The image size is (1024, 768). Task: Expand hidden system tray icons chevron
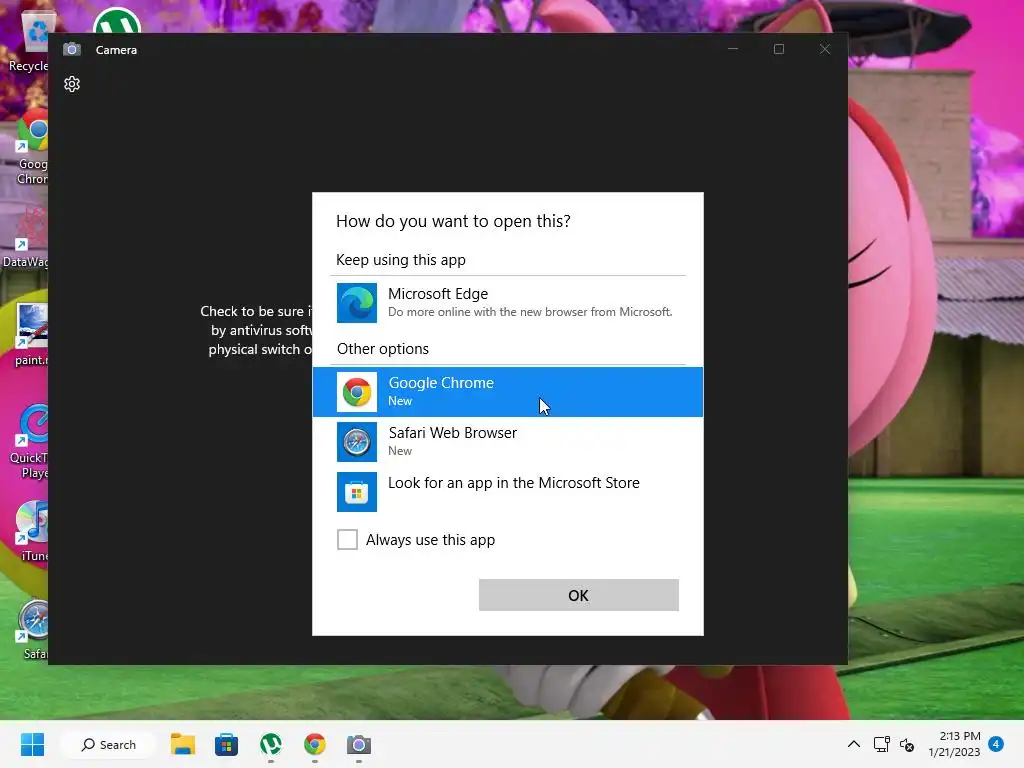pos(854,744)
